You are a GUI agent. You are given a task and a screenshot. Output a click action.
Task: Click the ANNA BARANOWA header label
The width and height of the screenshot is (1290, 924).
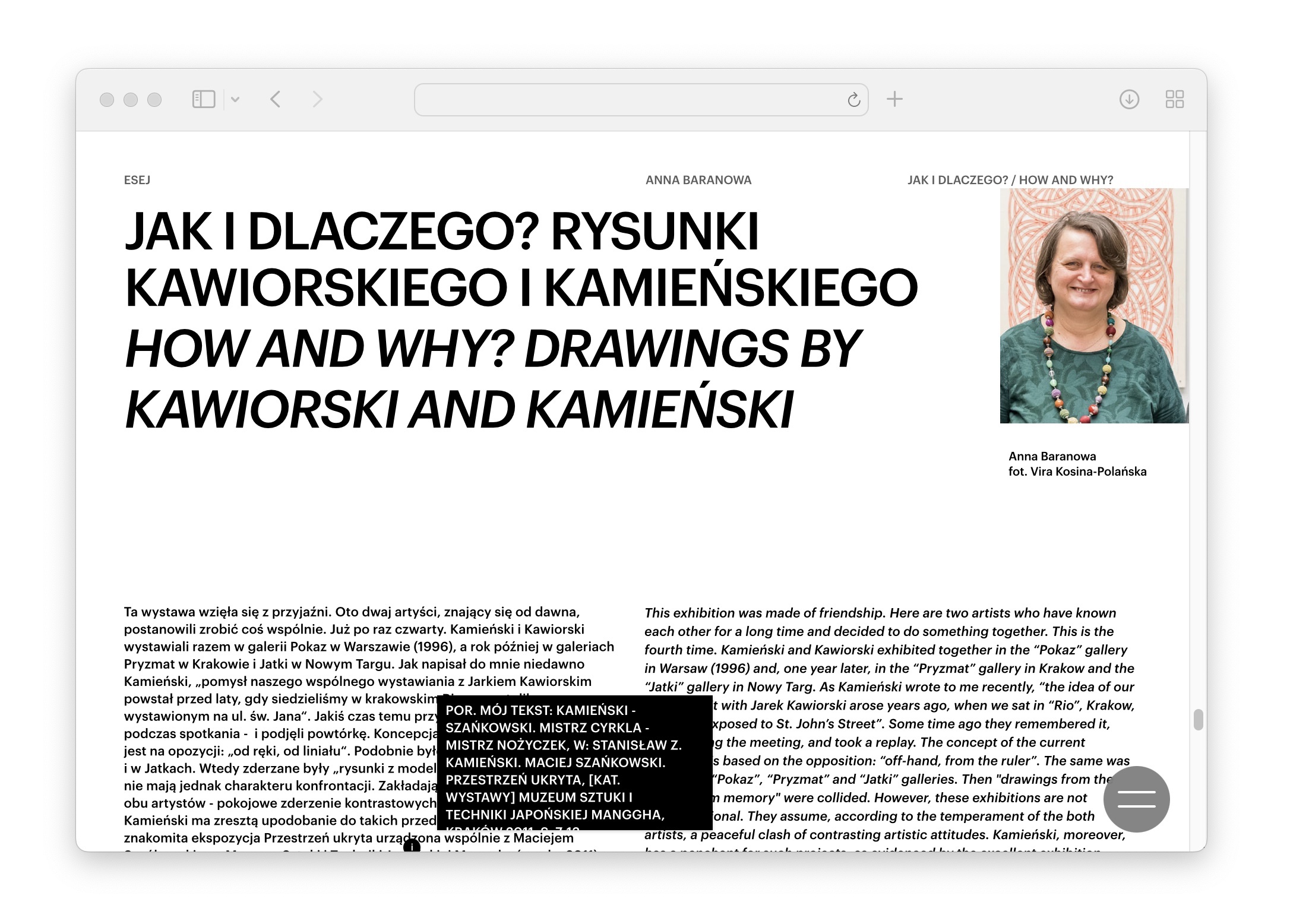click(x=698, y=180)
